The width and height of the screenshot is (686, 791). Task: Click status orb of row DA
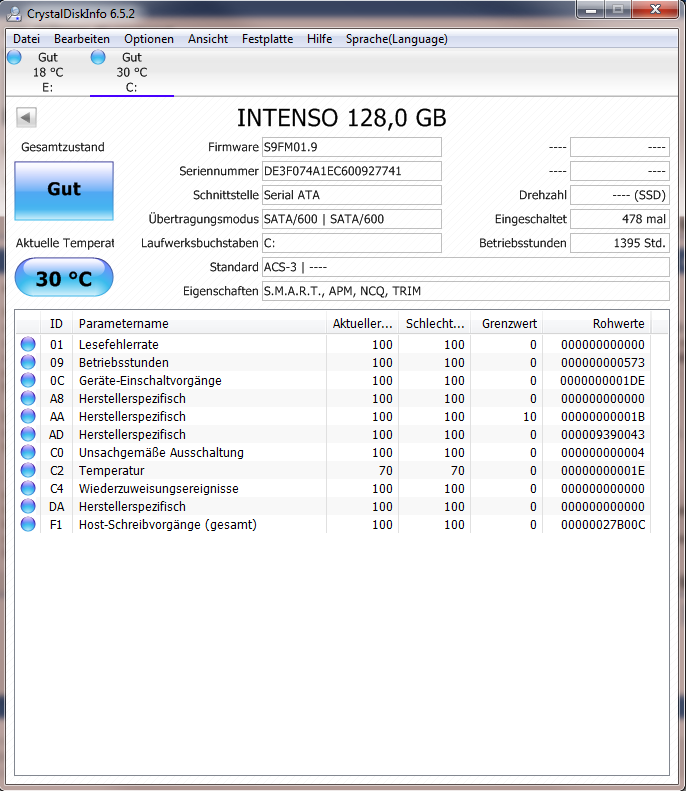point(28,506)
